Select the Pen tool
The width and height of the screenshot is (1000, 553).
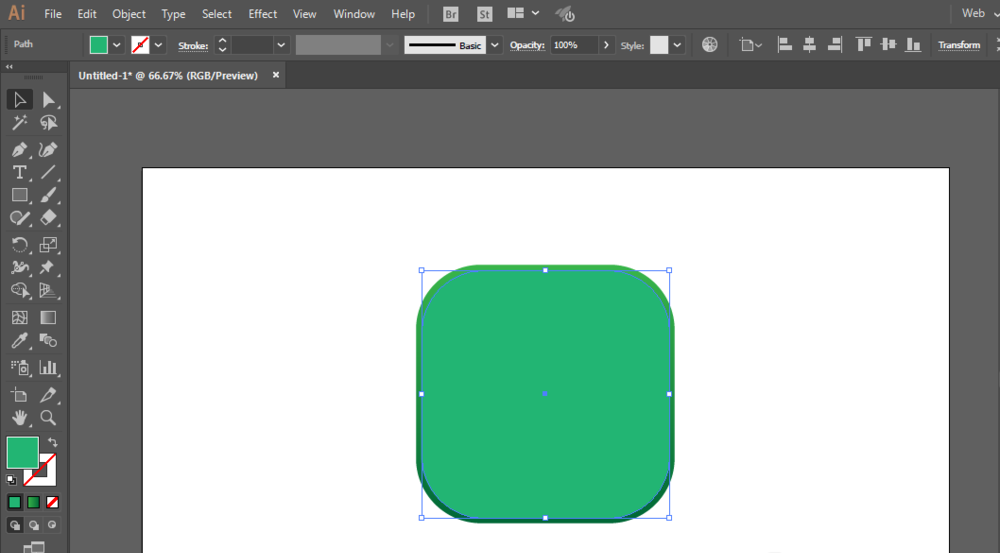[x=20, y=149]
